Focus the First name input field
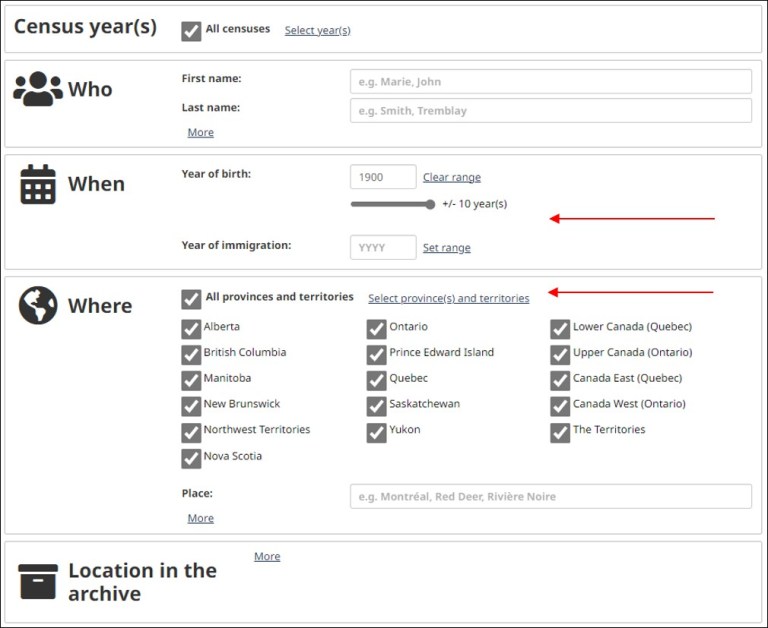768x628 pixels. pos(551,81)
